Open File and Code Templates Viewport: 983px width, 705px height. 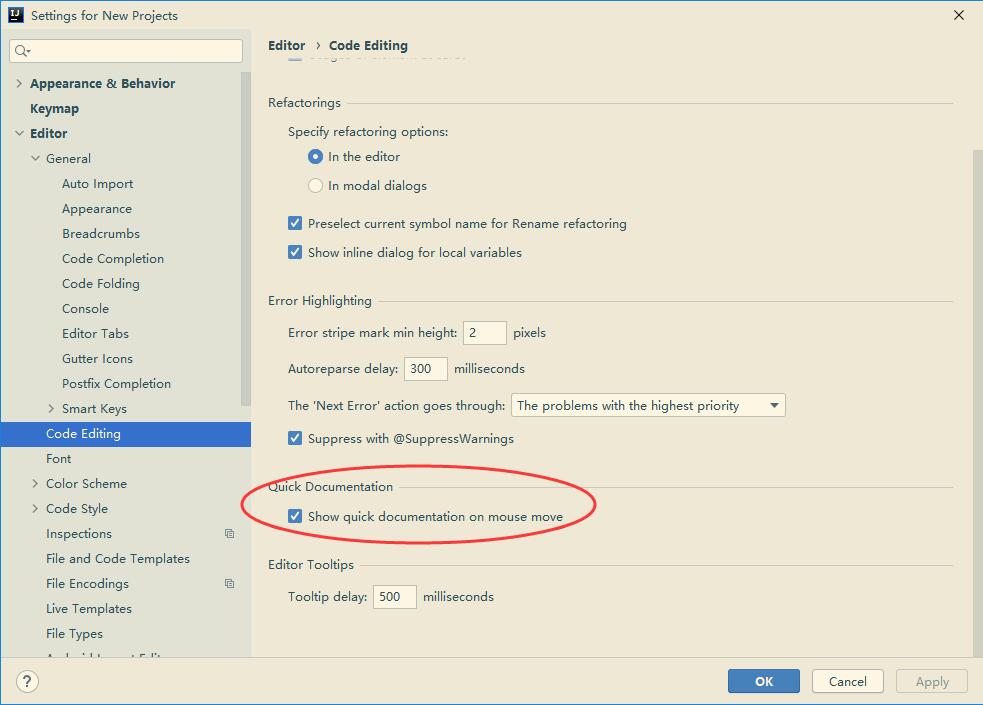pyautogui.click(x=118, y=558)
